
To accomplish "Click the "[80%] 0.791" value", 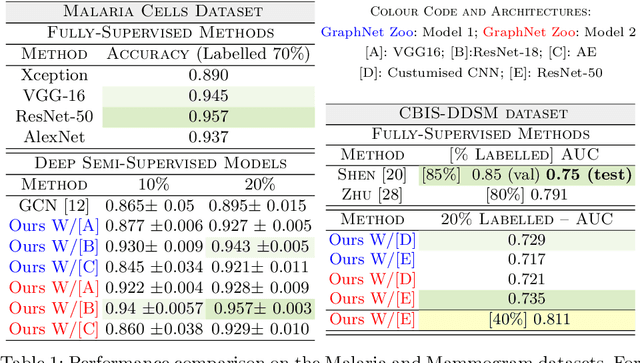I will pyautogui.click(x=527, y=194).
